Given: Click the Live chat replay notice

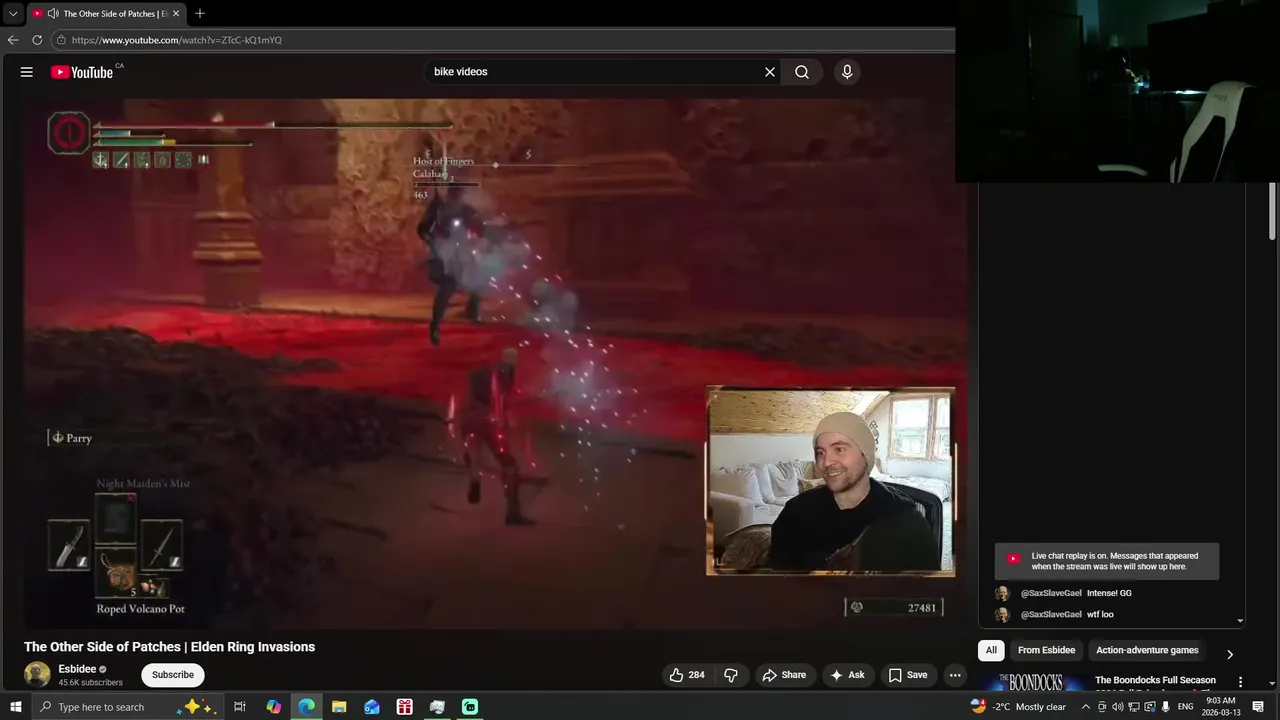Looking at the screenshot, I should coord(1107,561).
